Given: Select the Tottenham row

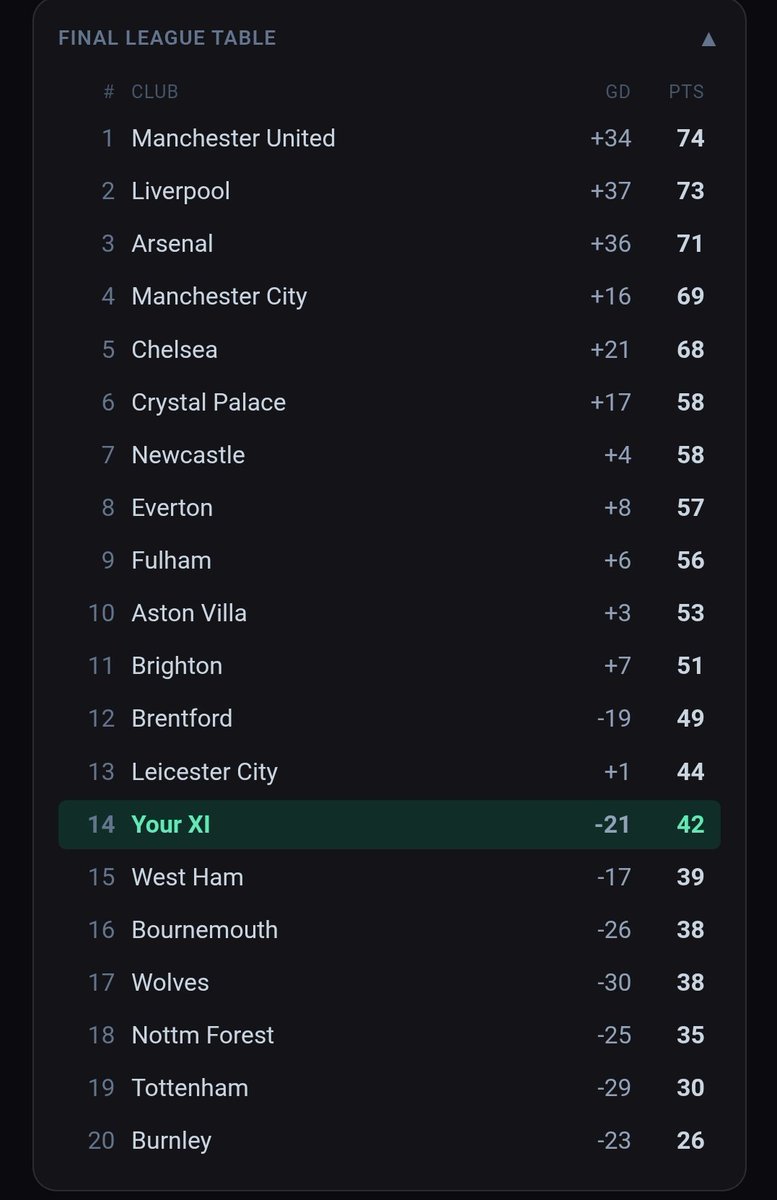Looking at the screenshot, I should pos(389,1088).
